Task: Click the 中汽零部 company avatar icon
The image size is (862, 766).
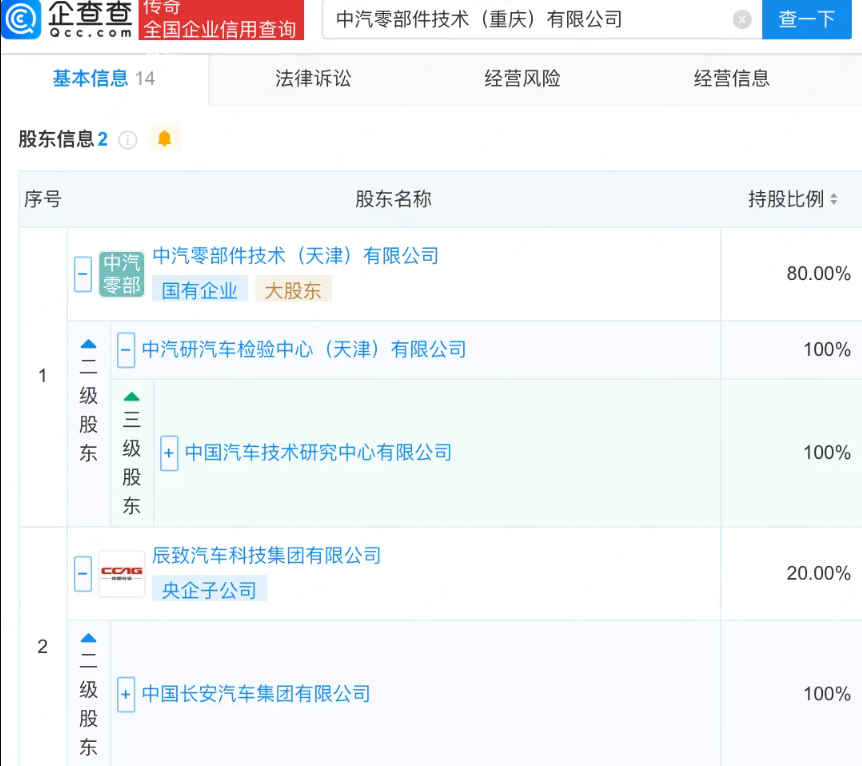Action: pyautogui.click(x=122, y=272)
